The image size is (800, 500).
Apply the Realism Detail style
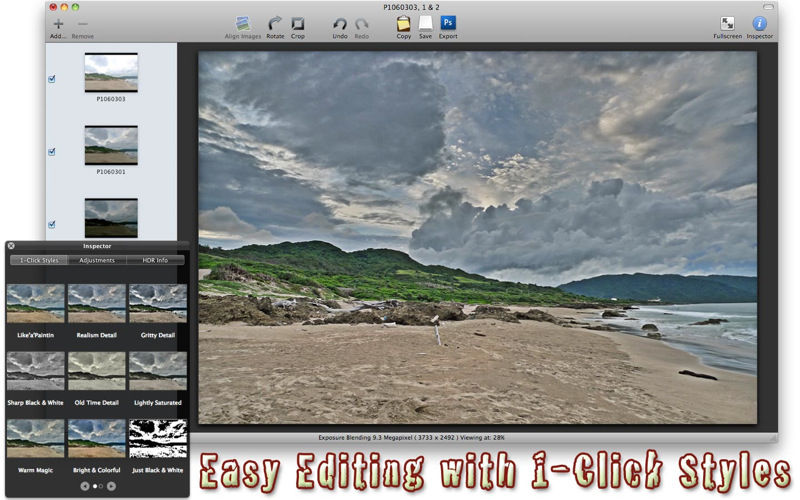pyautogui.click(x=96, y=304)
